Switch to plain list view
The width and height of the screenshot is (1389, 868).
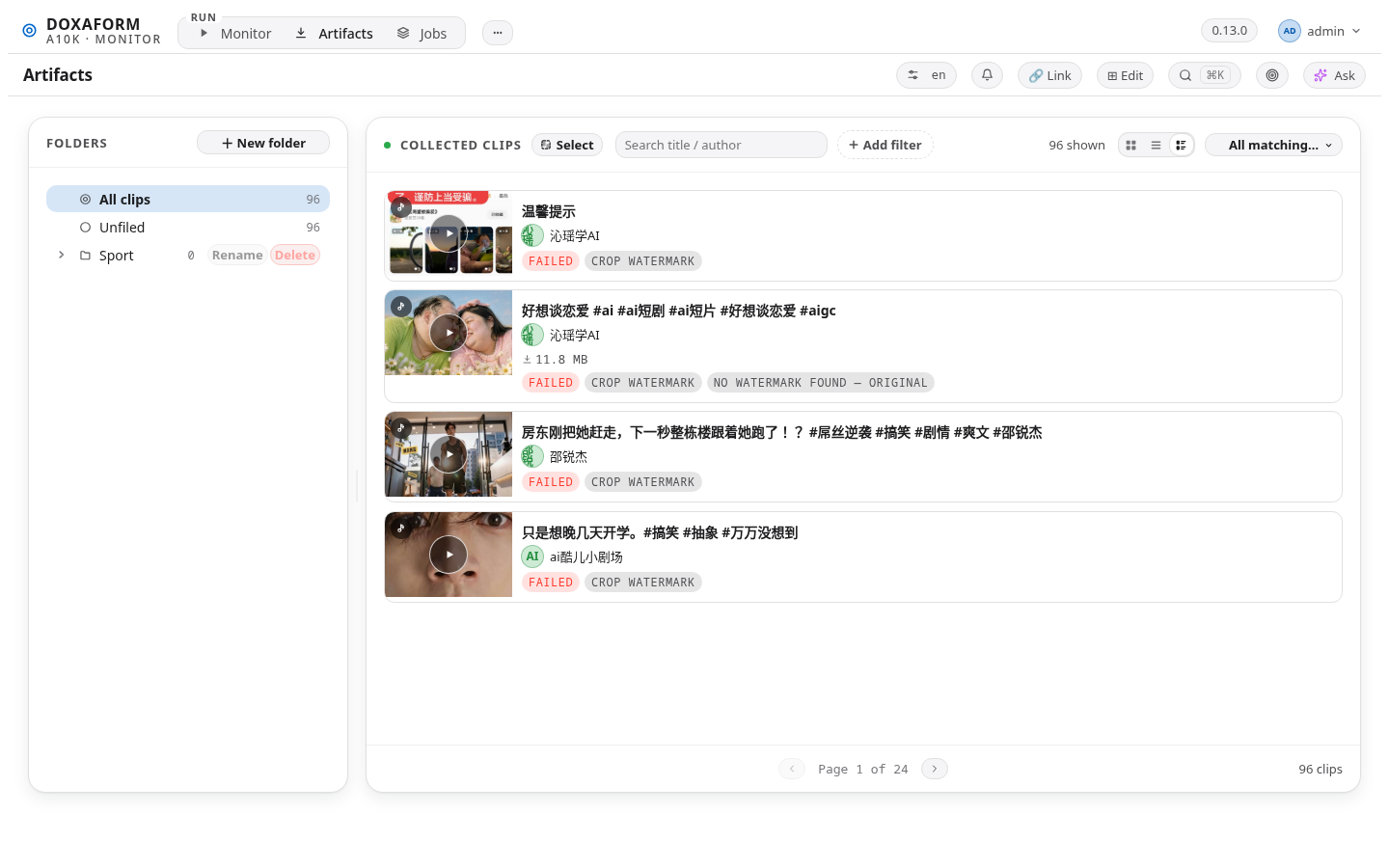tap(1156, 146)
